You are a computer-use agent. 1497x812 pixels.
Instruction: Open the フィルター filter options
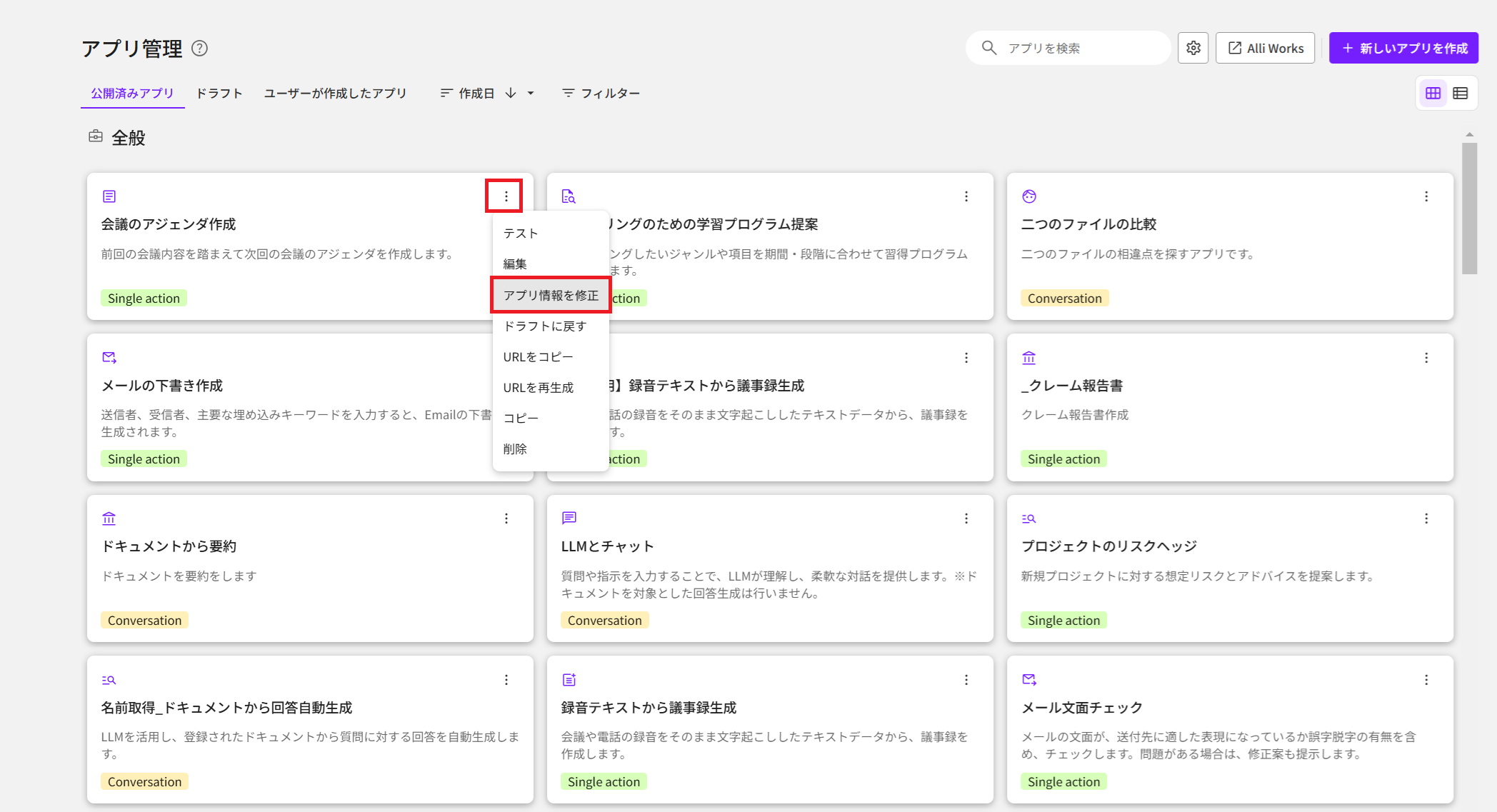[x=601, y=94]
